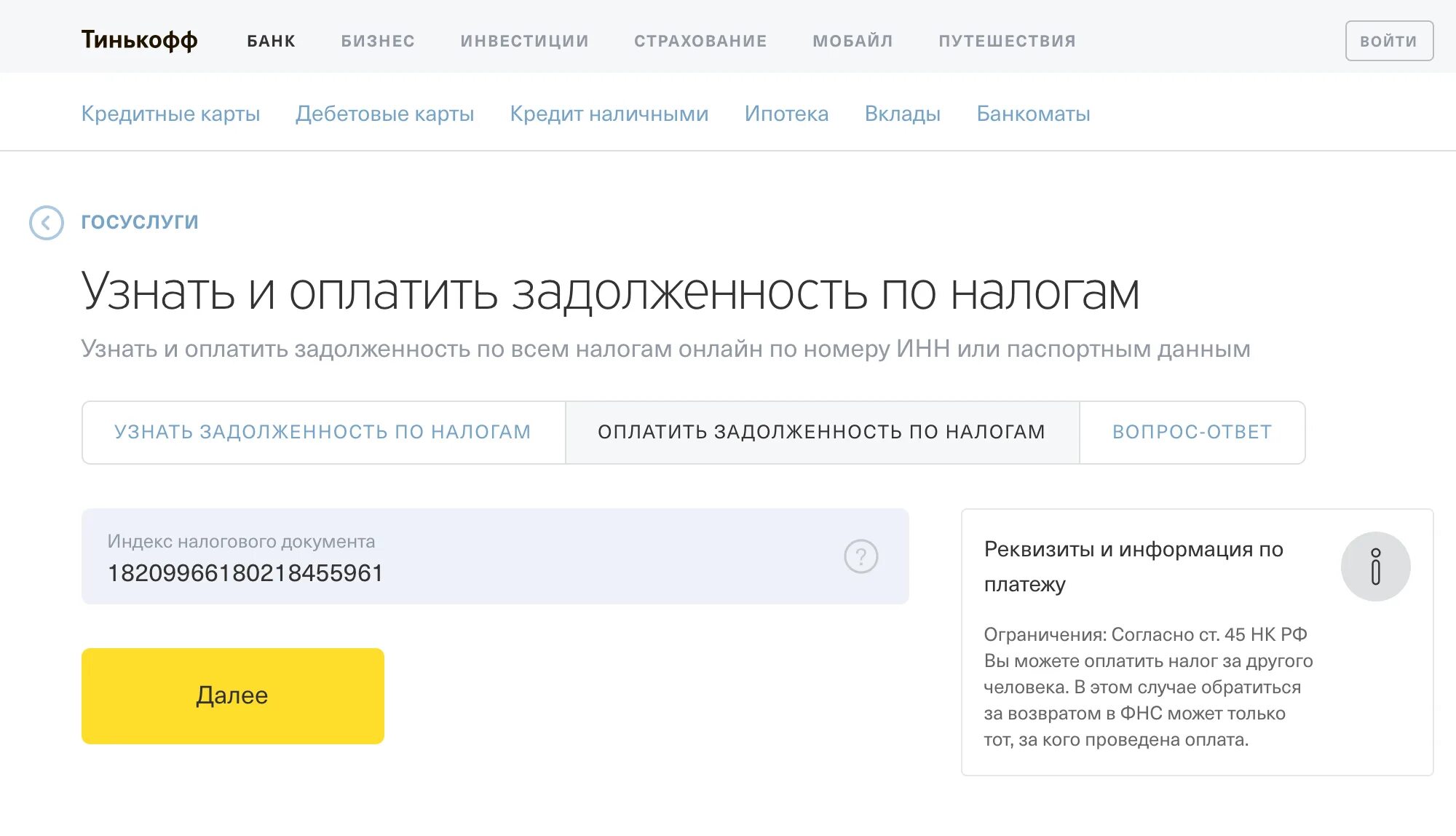Screen dimensions: 1456x836
Task: Open the question mark help icon
Action: [x=861, y=556]
